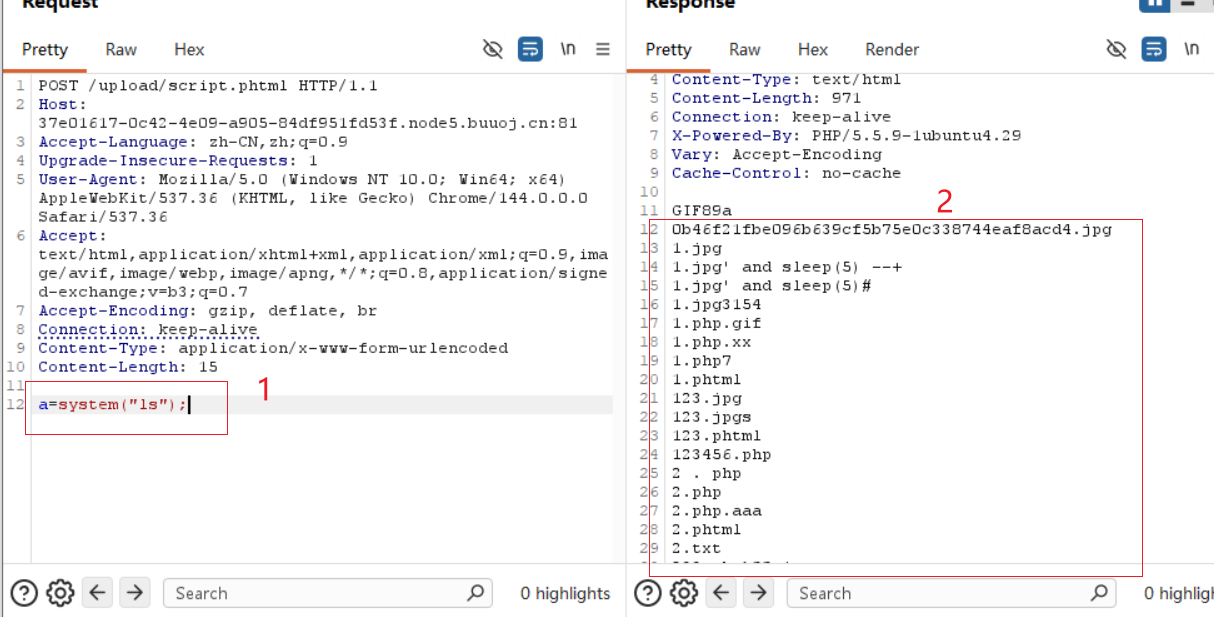This screenshot has height=617, width=1214.
Task: Click the 'Content-Type: application/x-www-form-urlencoded' line
Action: pos(273,348)
